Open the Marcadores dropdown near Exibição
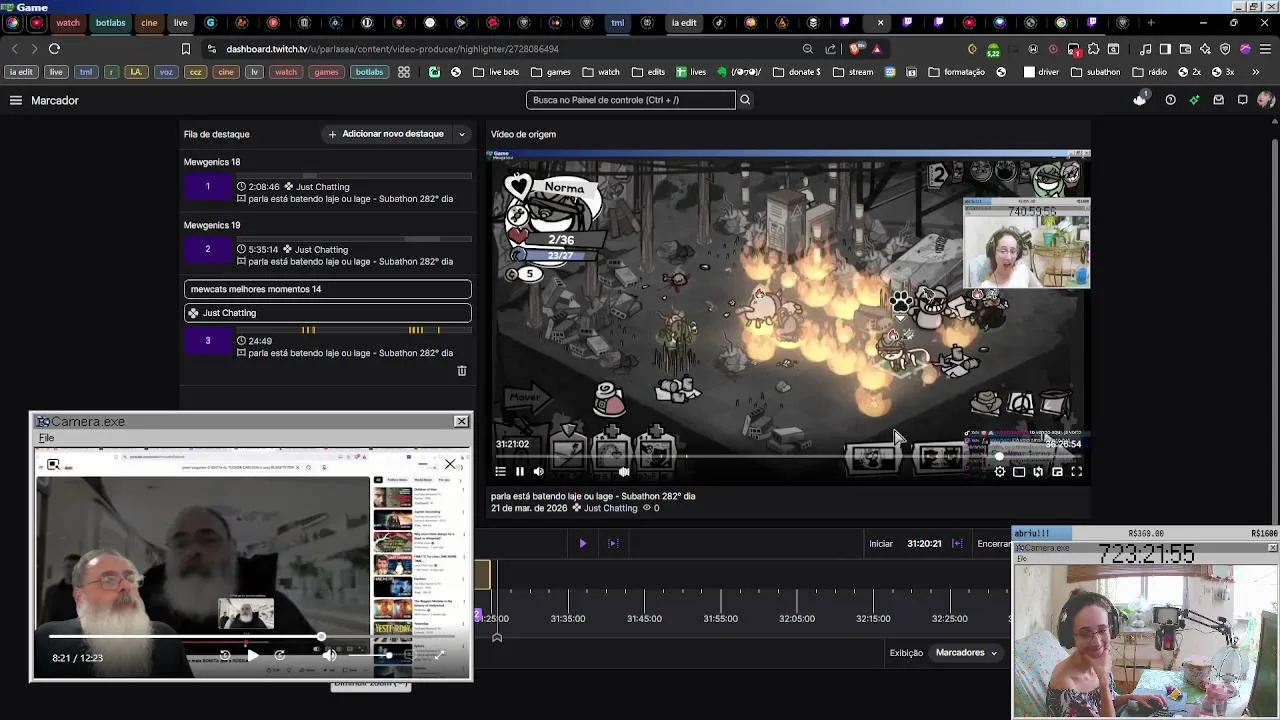 [x=966, y=653]
